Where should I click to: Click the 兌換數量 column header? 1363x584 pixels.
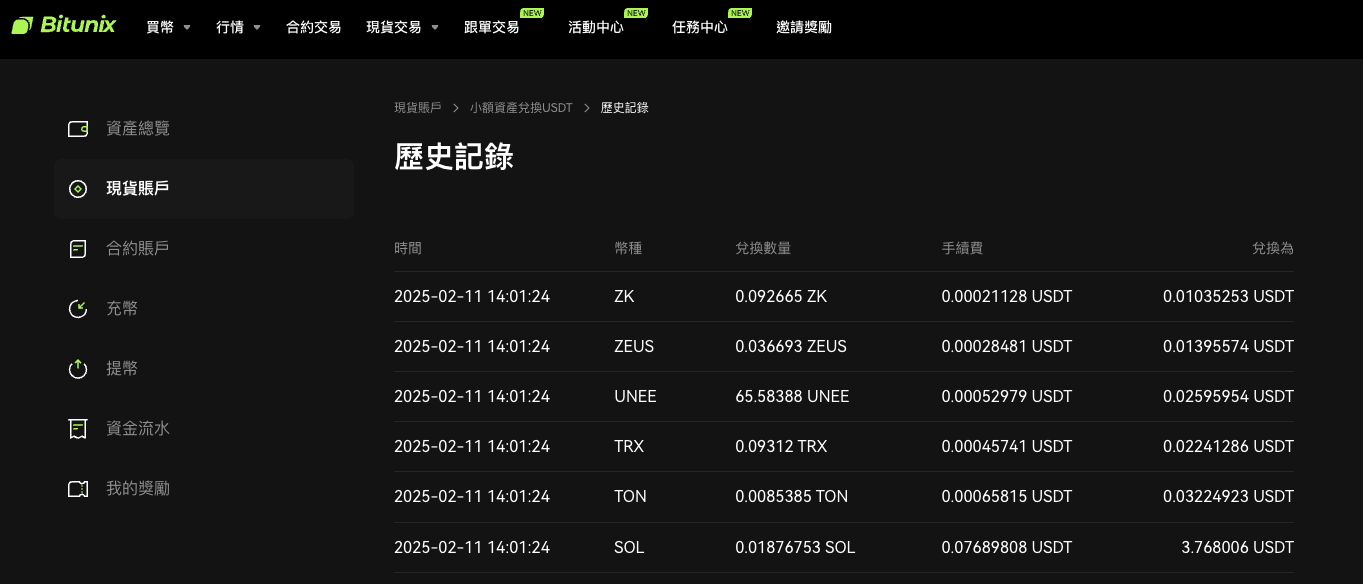point(763,248)
